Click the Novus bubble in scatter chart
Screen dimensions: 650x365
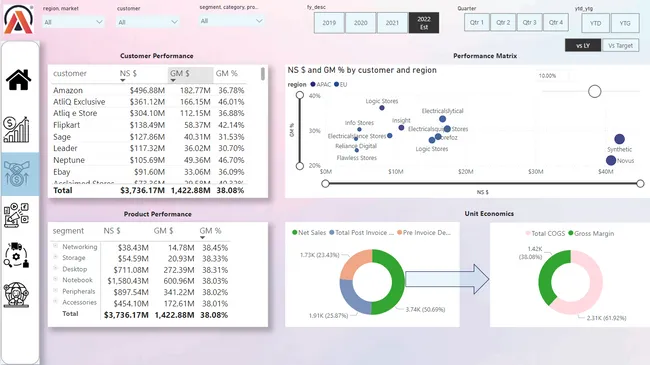click(x=611, y=160)
